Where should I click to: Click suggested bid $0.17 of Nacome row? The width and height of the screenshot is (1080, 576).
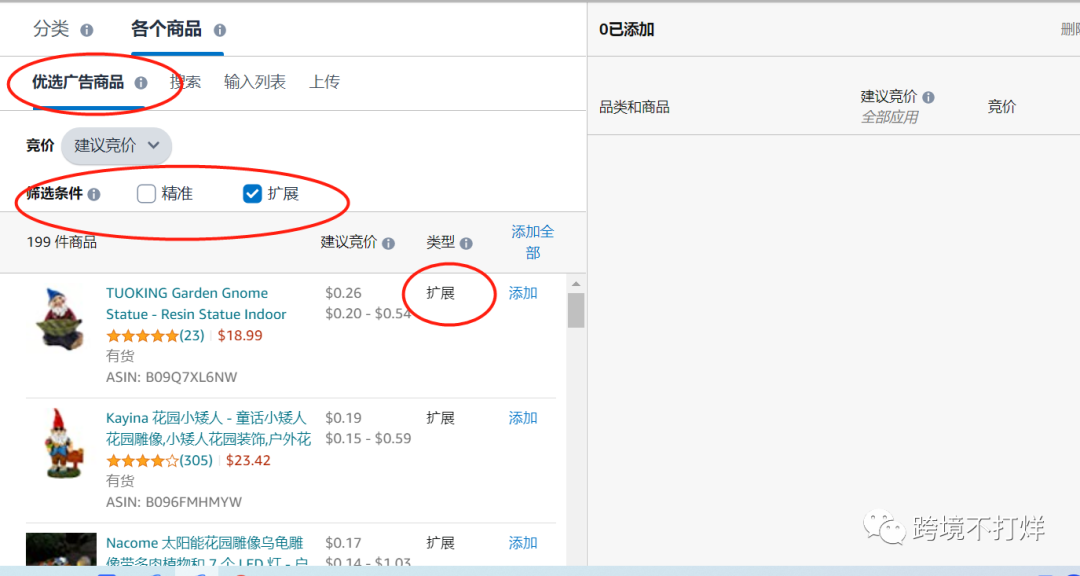tap(343, 543)
